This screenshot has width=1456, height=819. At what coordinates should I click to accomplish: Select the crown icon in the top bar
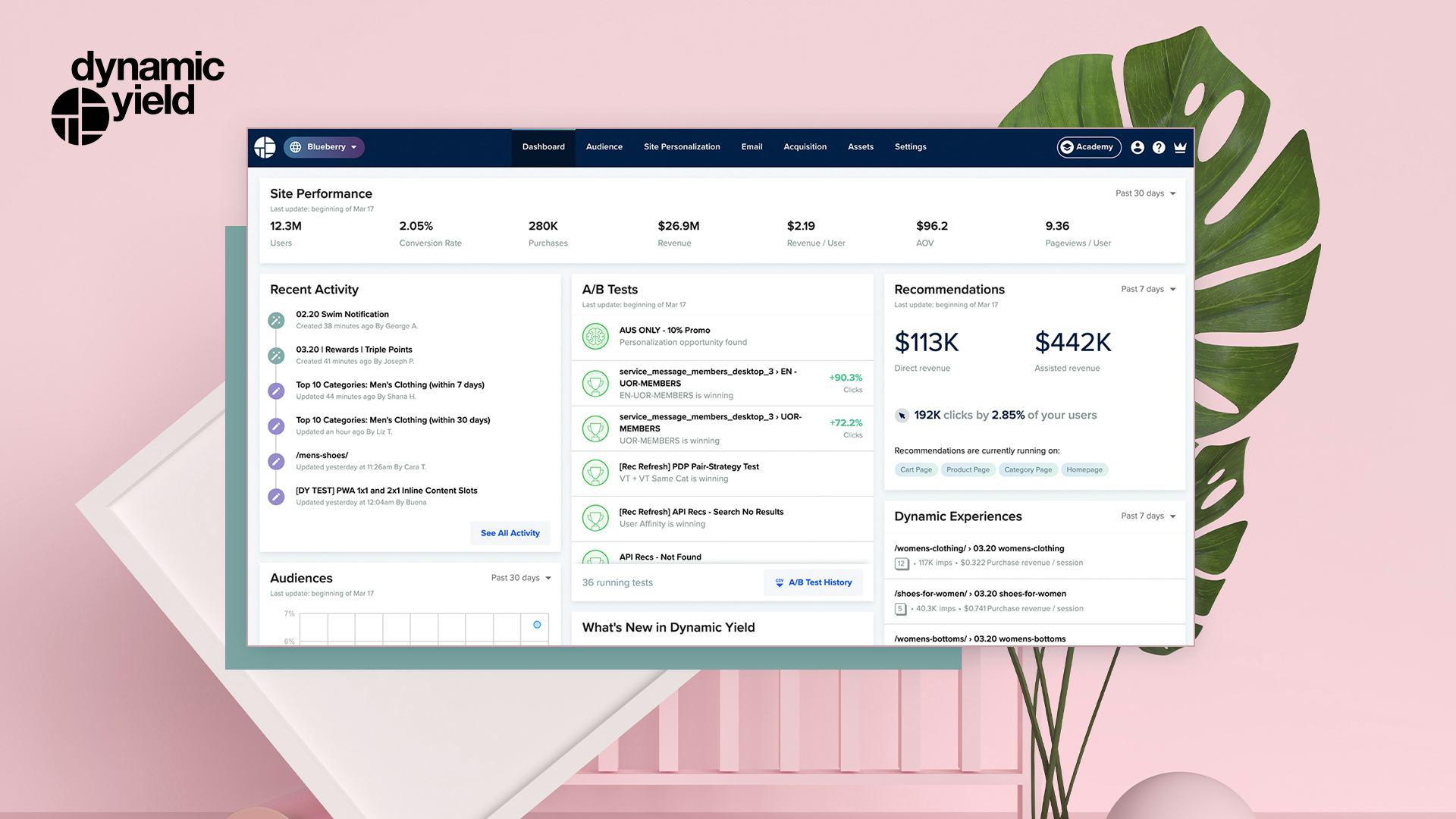click(1180, 147)
